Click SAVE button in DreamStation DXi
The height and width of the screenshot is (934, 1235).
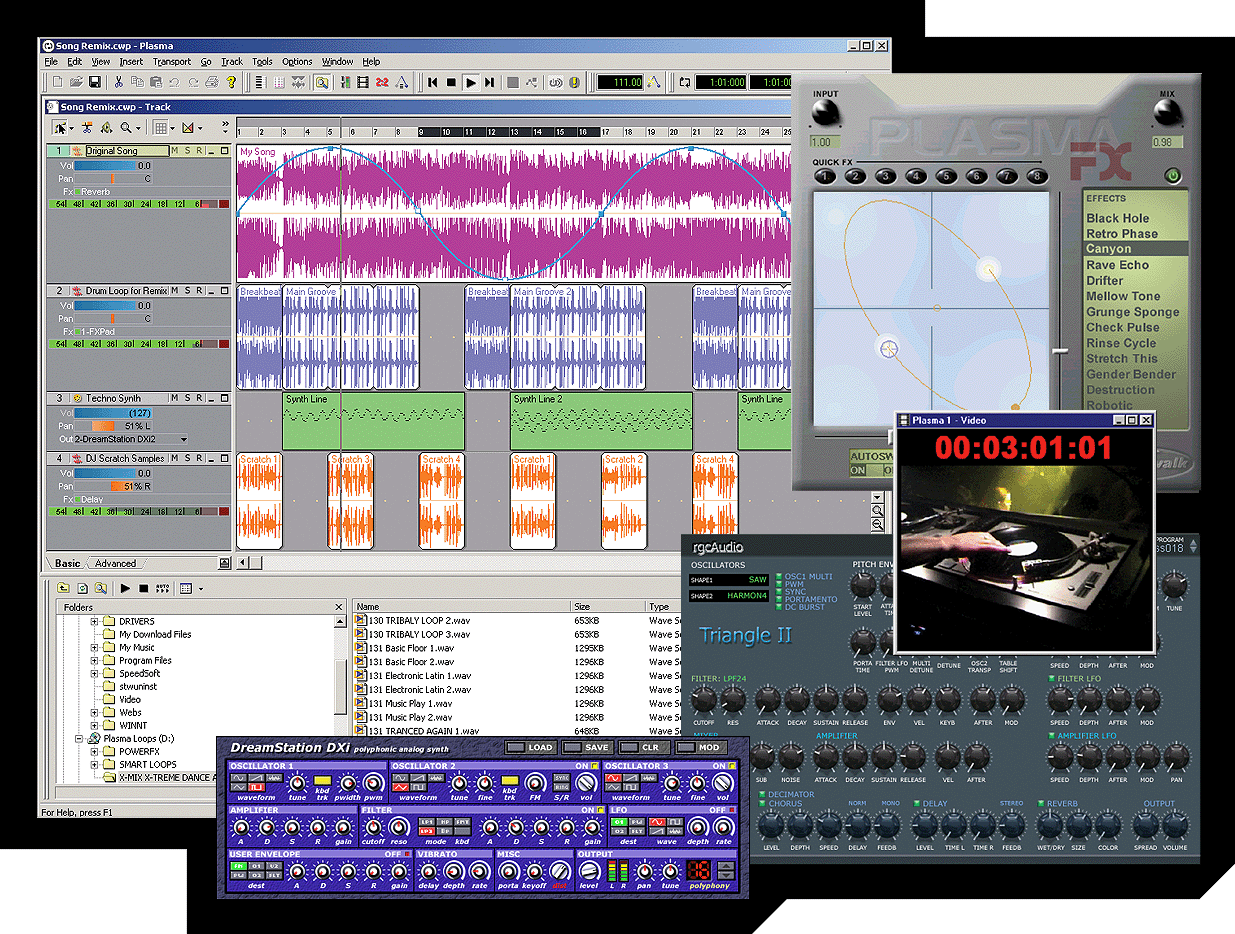click(586, 747)
